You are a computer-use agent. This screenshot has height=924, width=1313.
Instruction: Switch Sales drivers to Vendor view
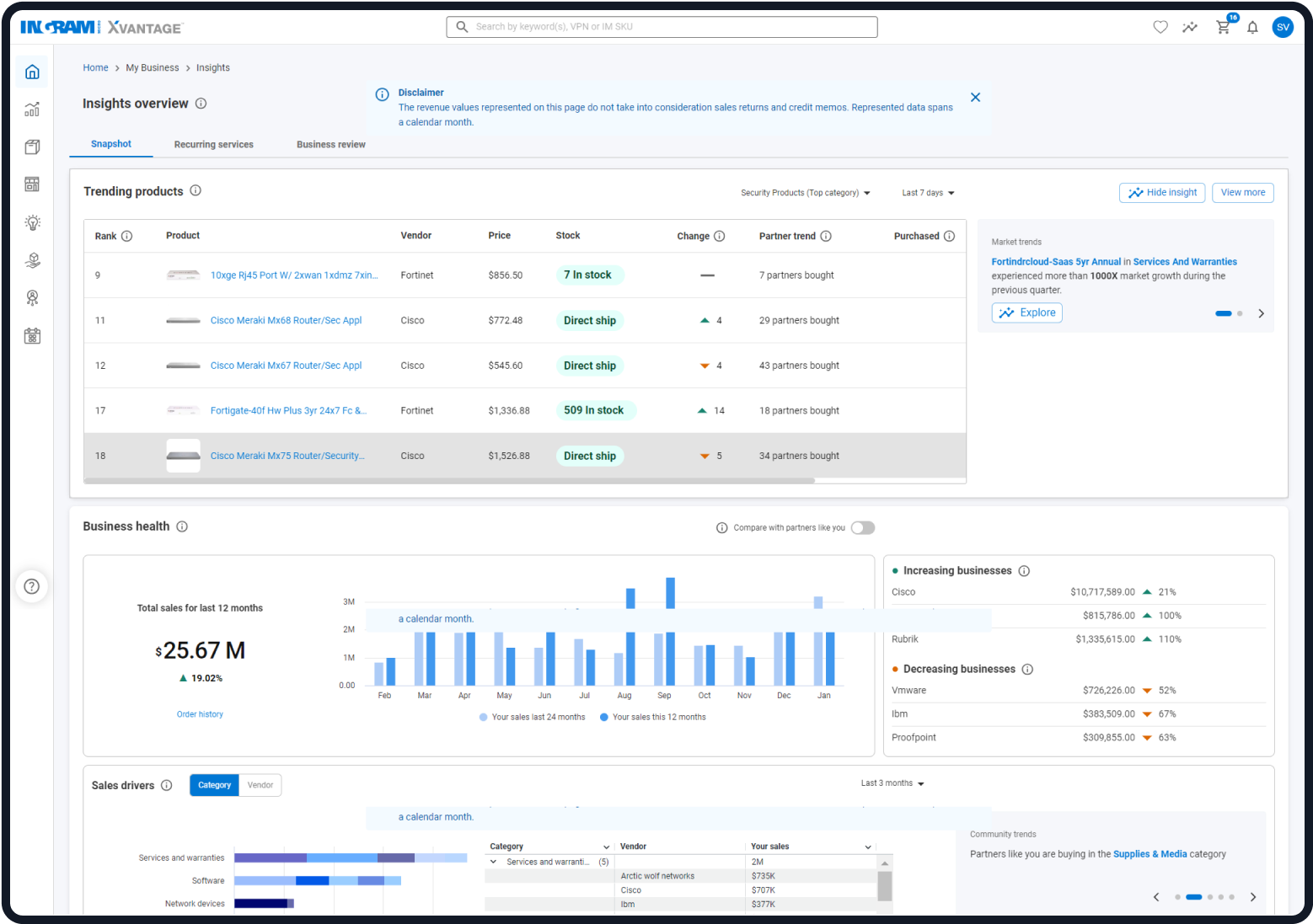pos(260,785)
